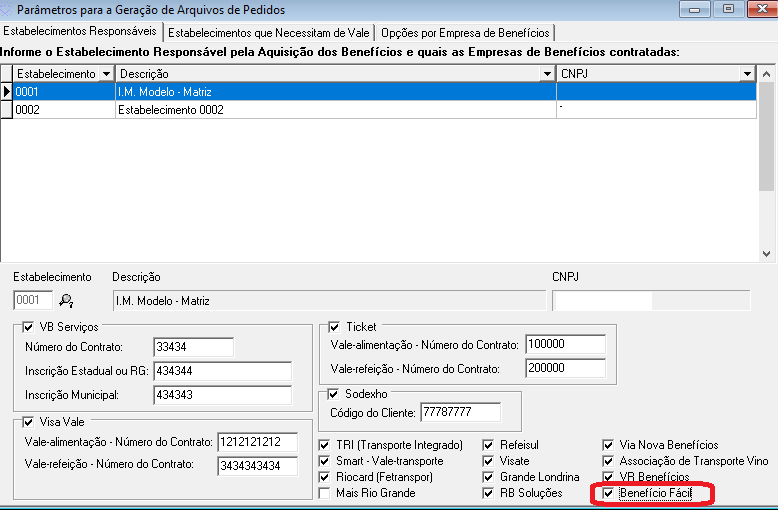This screenshot has height=510, width=778.
Task: Click VB Serviços Número do Contrato field
Action: point(193,347)
